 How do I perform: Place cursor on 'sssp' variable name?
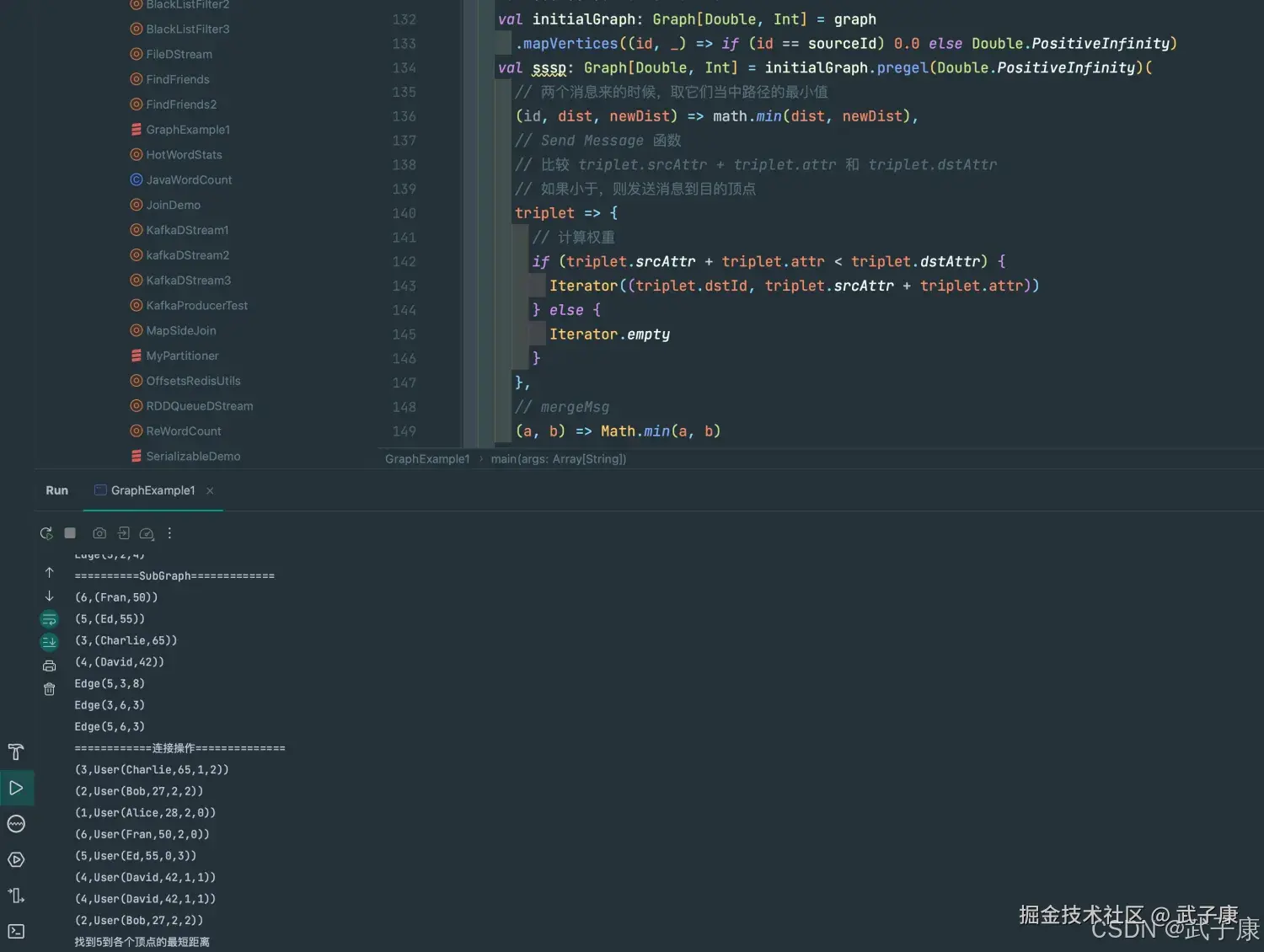click(x=549, y=67)
